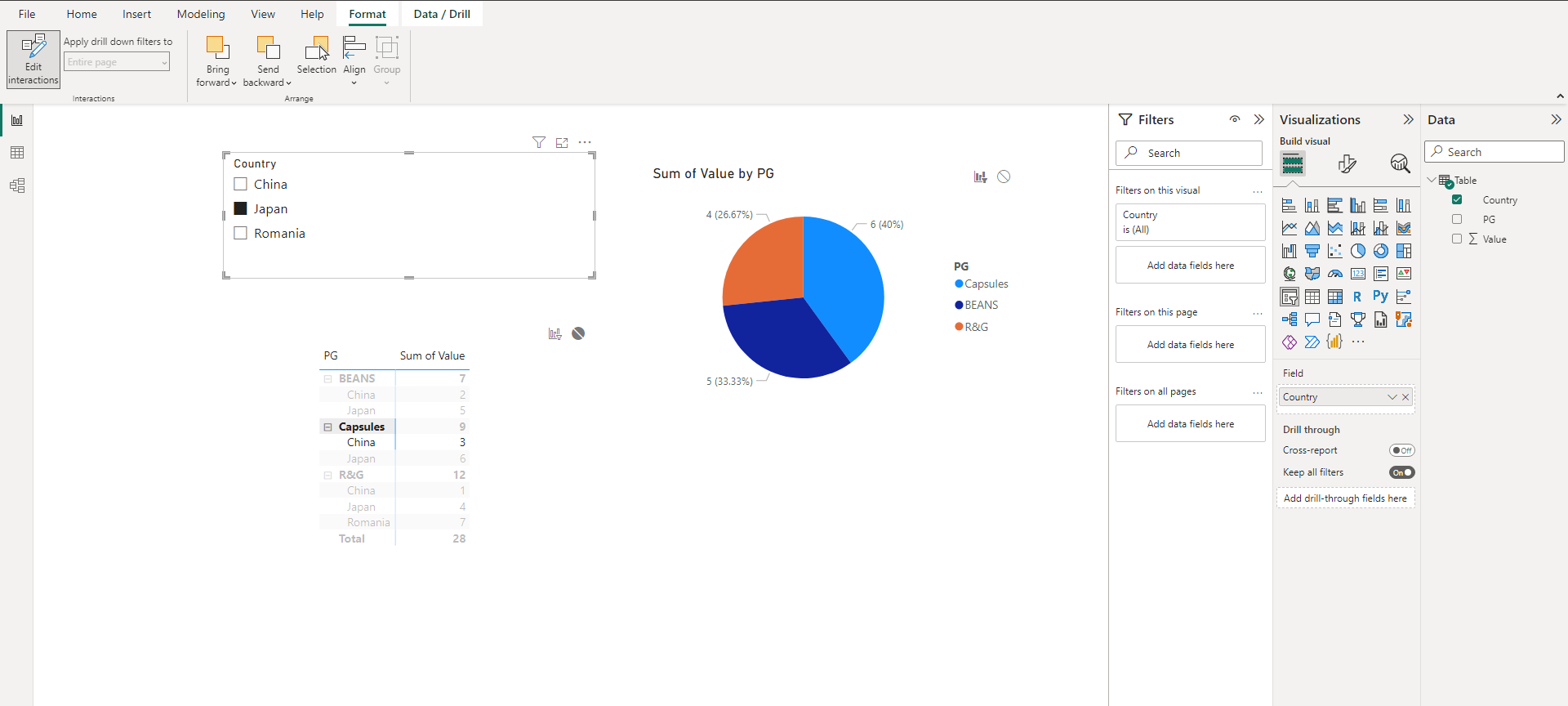Toggle the Edit interactions button

(x=33, y=60)
